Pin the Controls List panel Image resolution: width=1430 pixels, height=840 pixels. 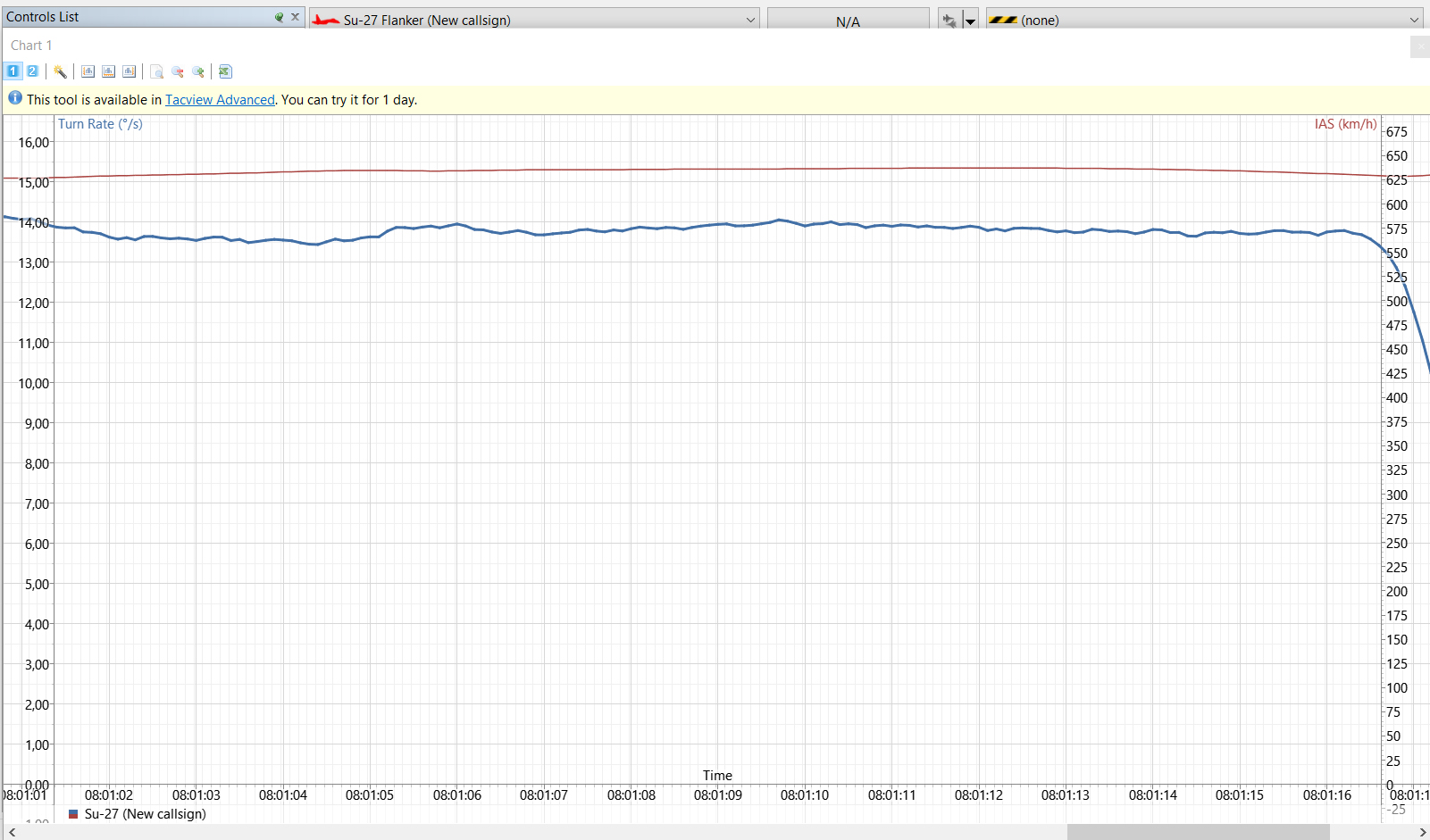click(280, 17)
